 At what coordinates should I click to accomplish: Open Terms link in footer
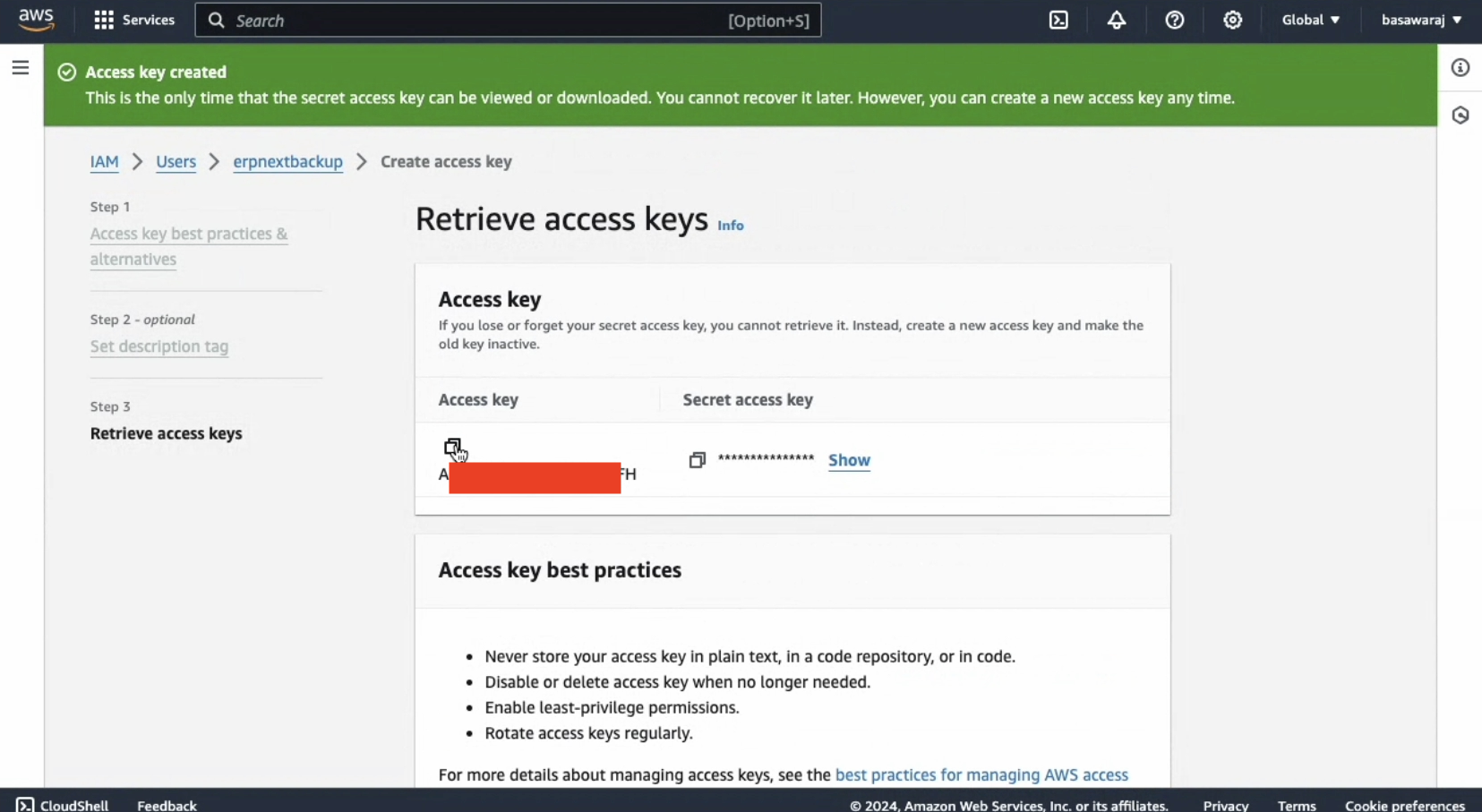pyautogui.click(x=1297, y=805)
